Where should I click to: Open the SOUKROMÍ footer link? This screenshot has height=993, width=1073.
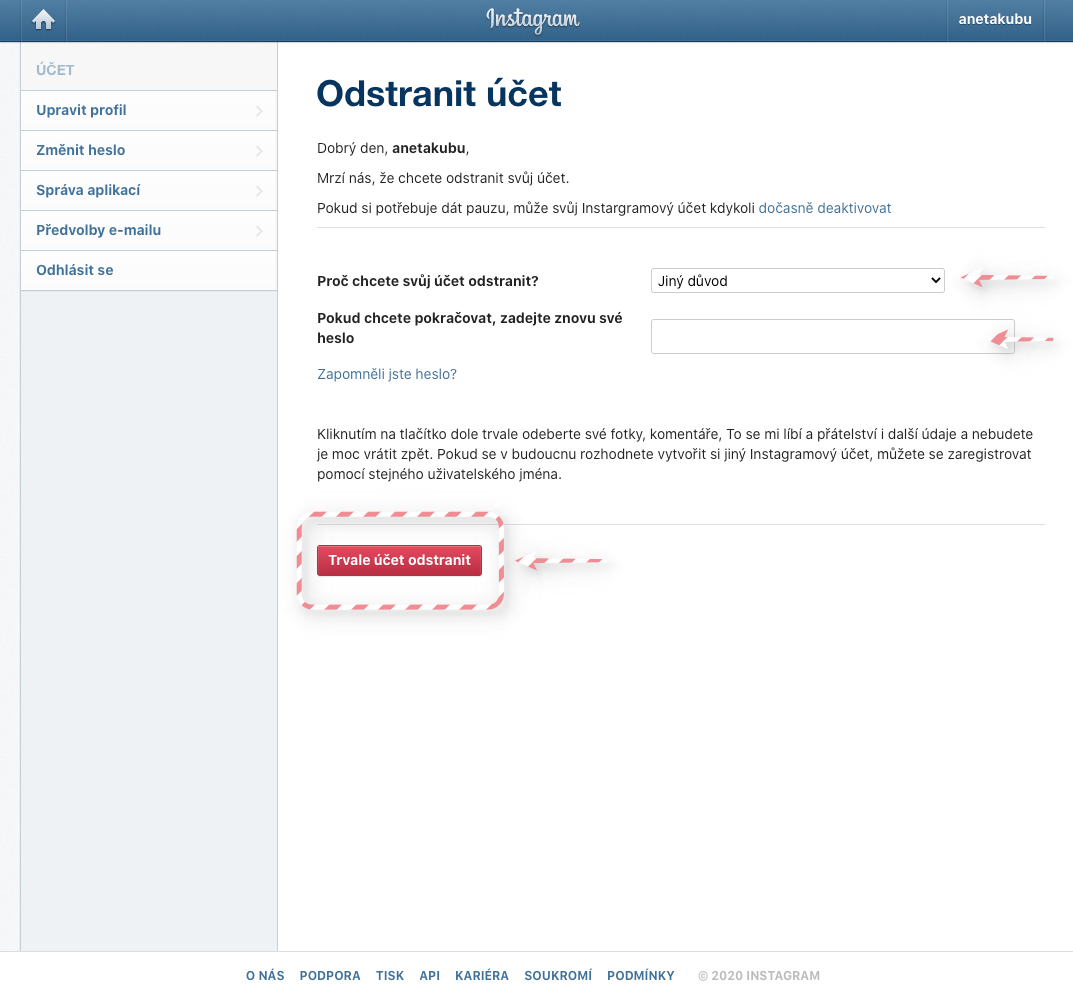coord(558,976)
